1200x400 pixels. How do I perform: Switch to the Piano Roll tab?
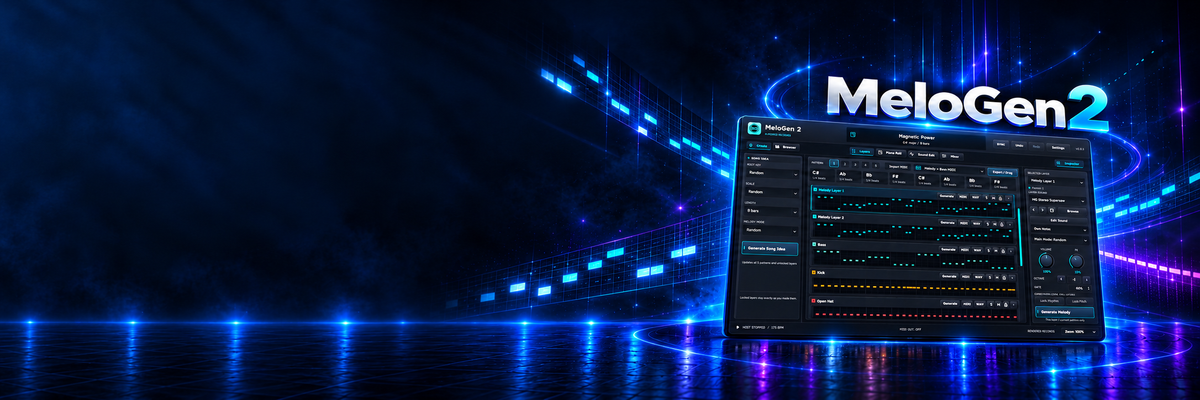coord(891,153)
